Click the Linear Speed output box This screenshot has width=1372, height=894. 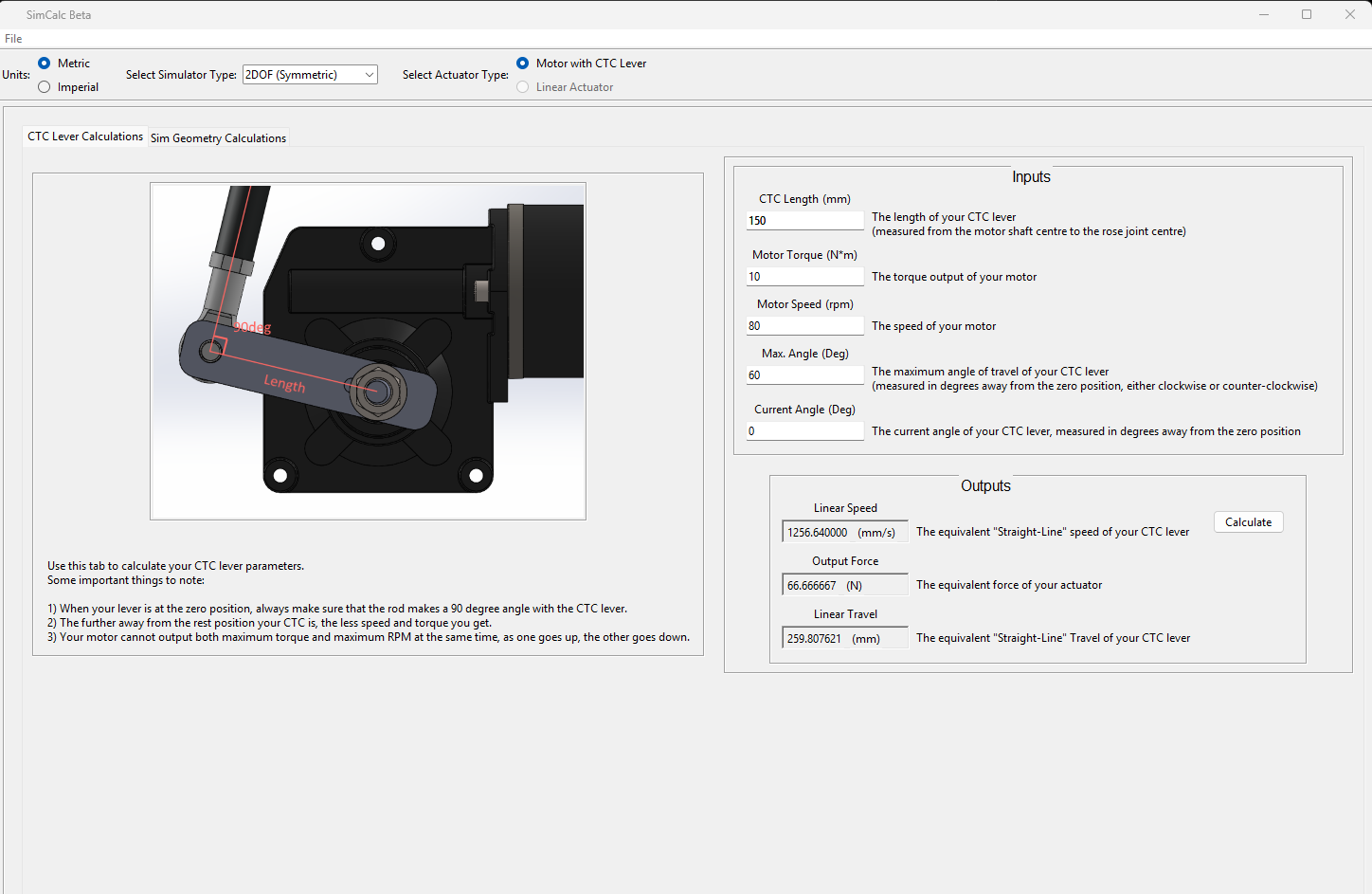coord(844,533)
